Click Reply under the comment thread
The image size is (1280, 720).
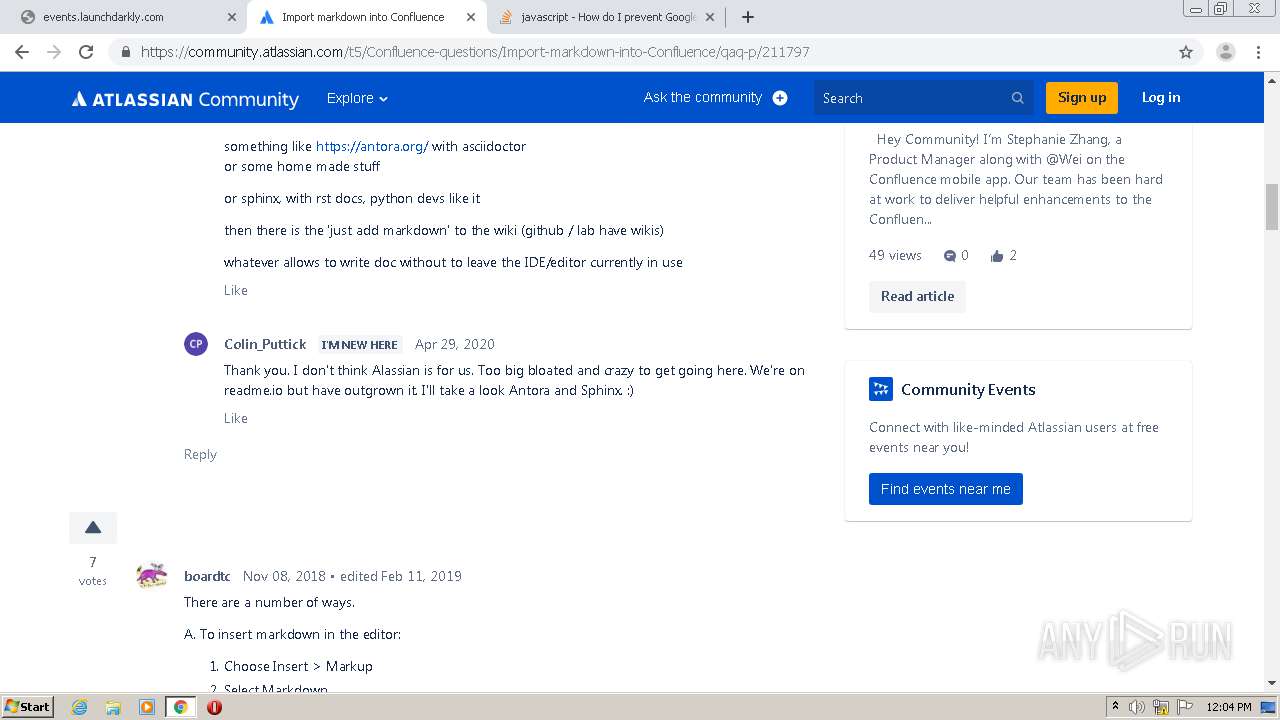coord(200,454)
